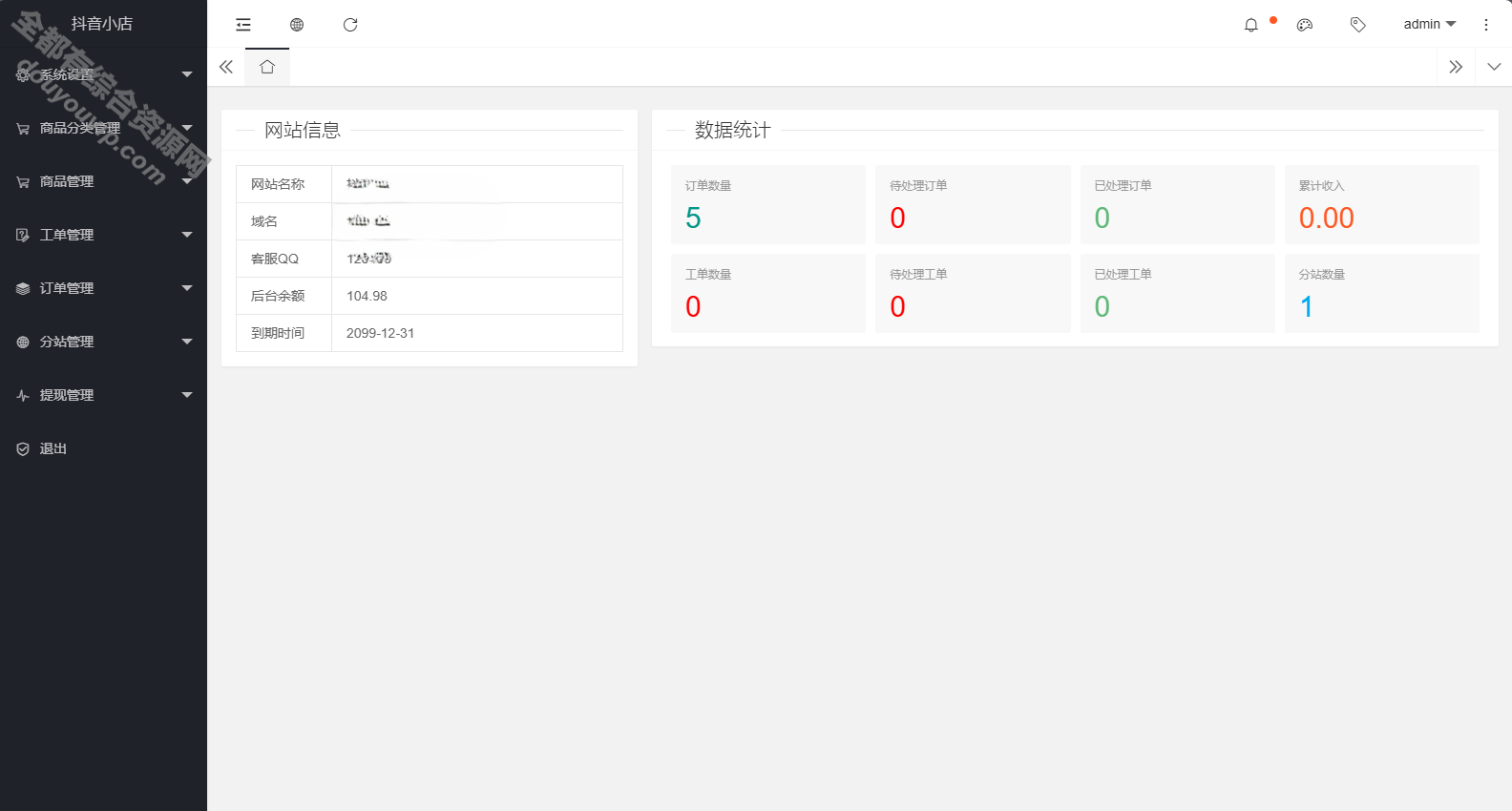The height and width of the screenshot is (811, 1512).
Task: Open the website globe icon in header
Action: coord(297,25)
